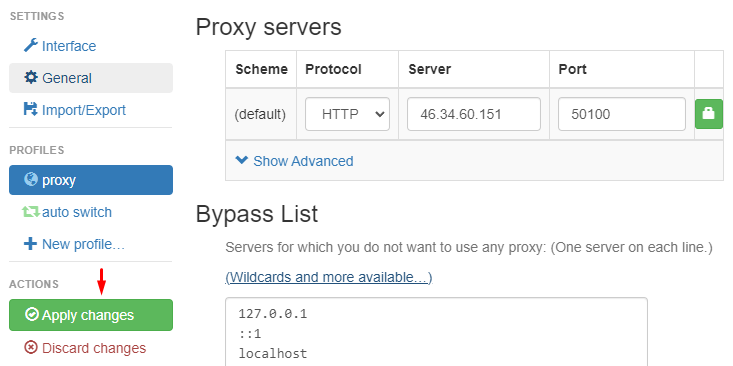Expand Show Advanced proxy options
Image resolution: width=733 pixels, height=366 pixels.
tap(295, 161)
